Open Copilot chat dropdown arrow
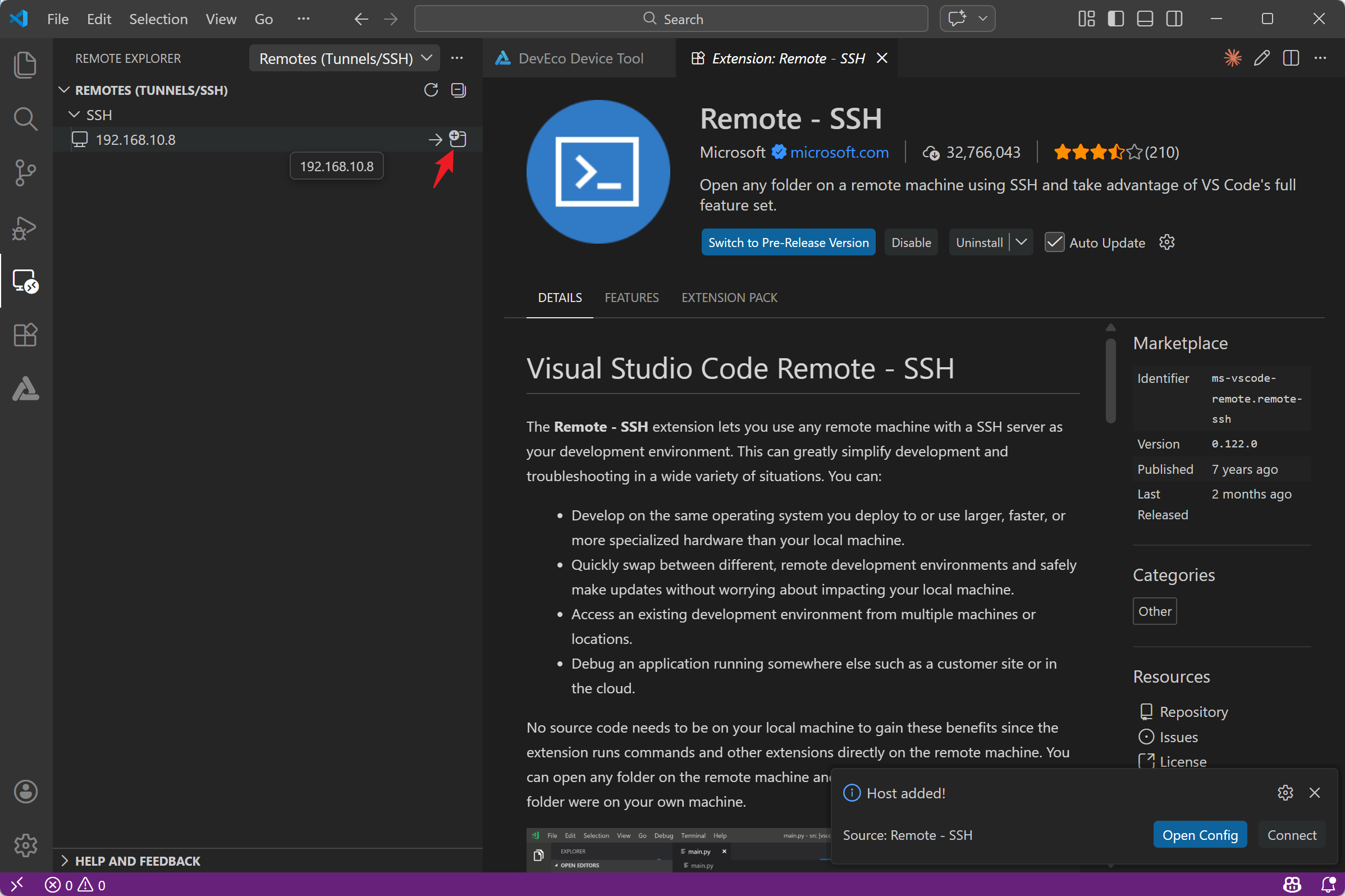 coord(982,19)
